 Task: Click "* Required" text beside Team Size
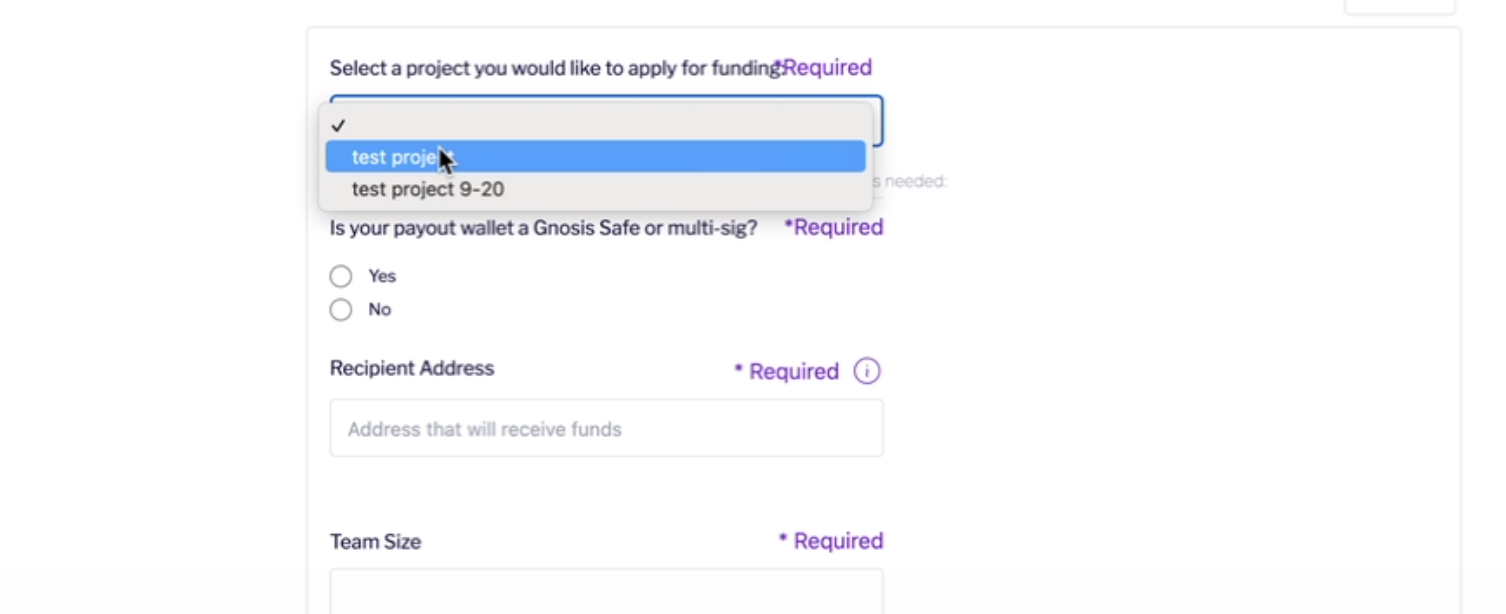(x=831, y=541)
